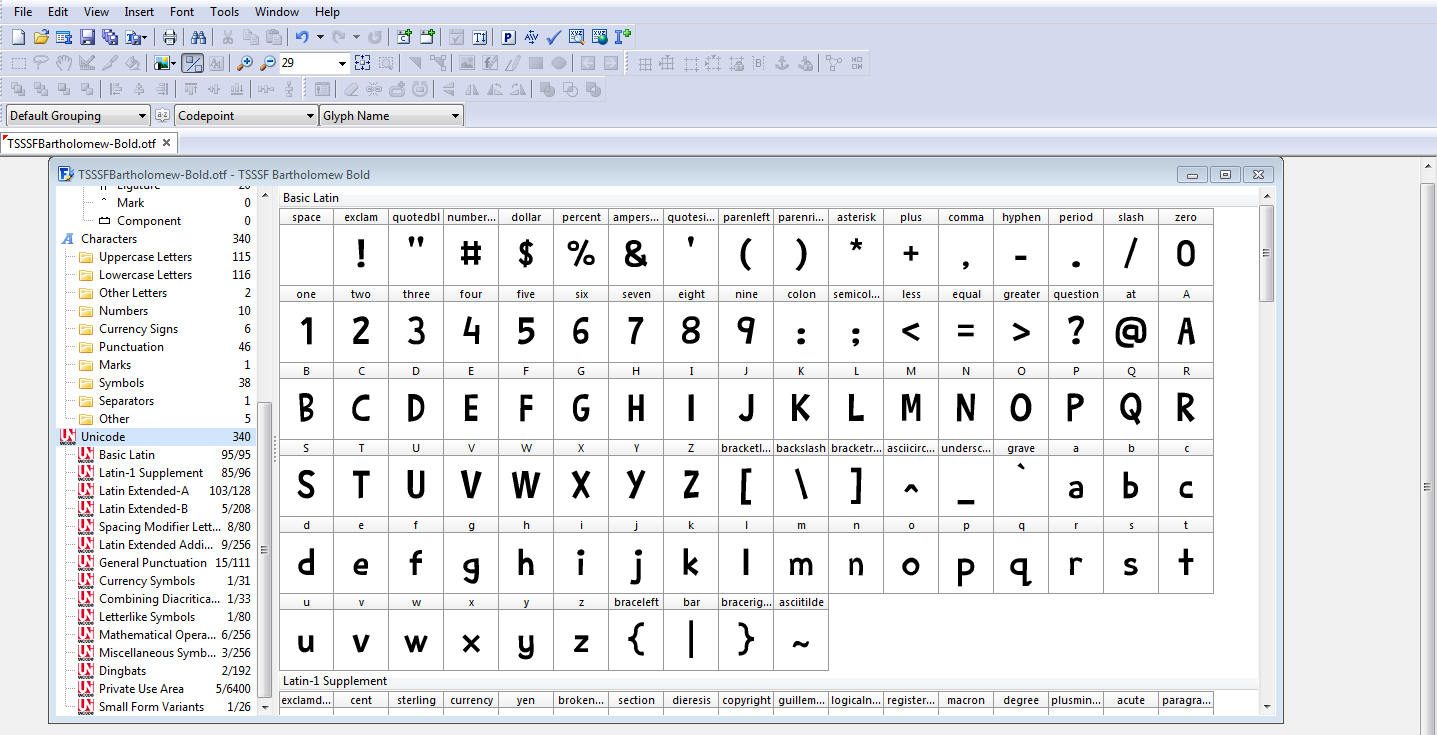Select the Numbers category
This screenshot has height=735, width=1437.
pos(123,311)
